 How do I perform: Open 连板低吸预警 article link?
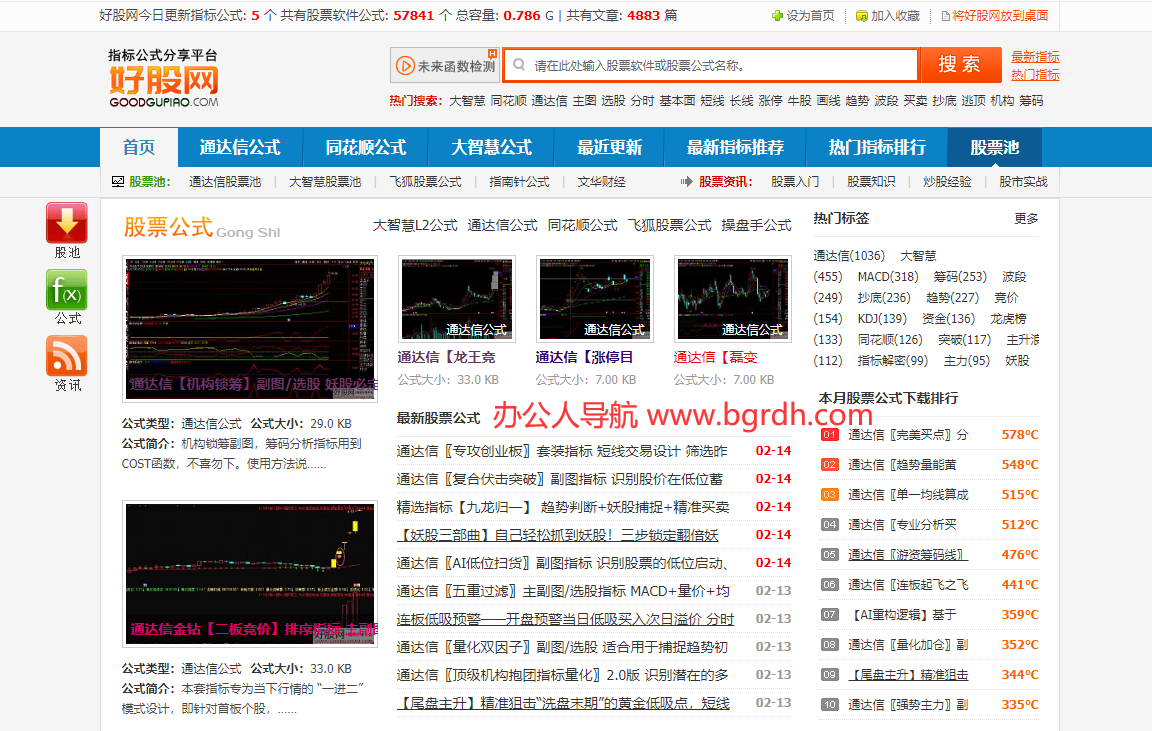565,619
